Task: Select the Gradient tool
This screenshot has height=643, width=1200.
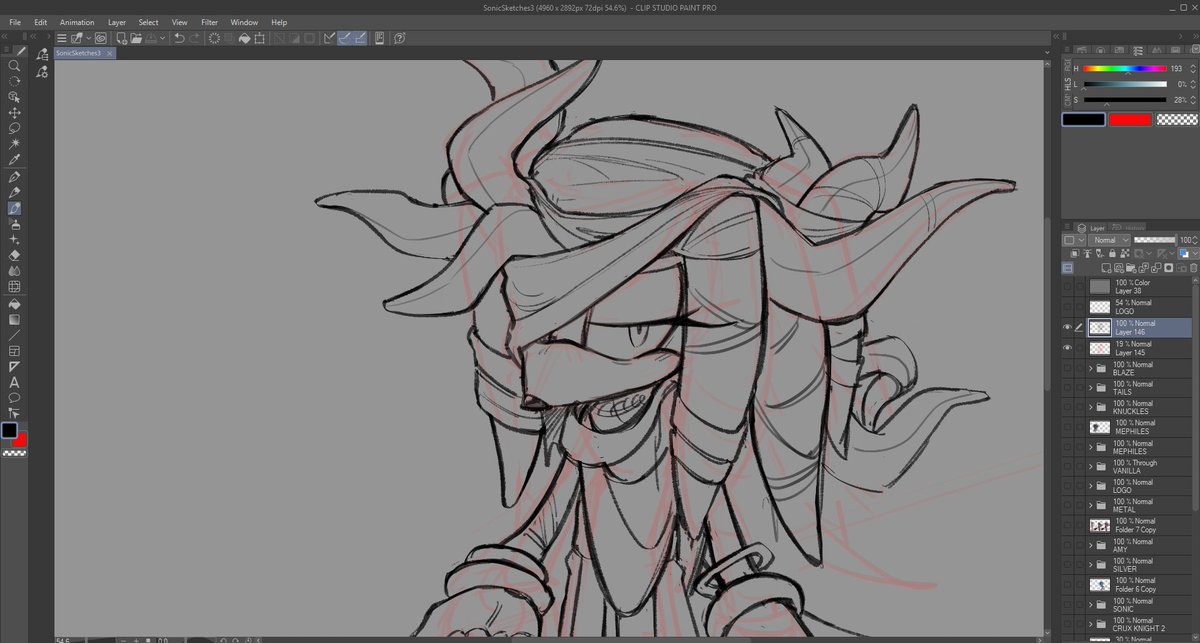Action: pyautogui.click(x=14, y=320)
